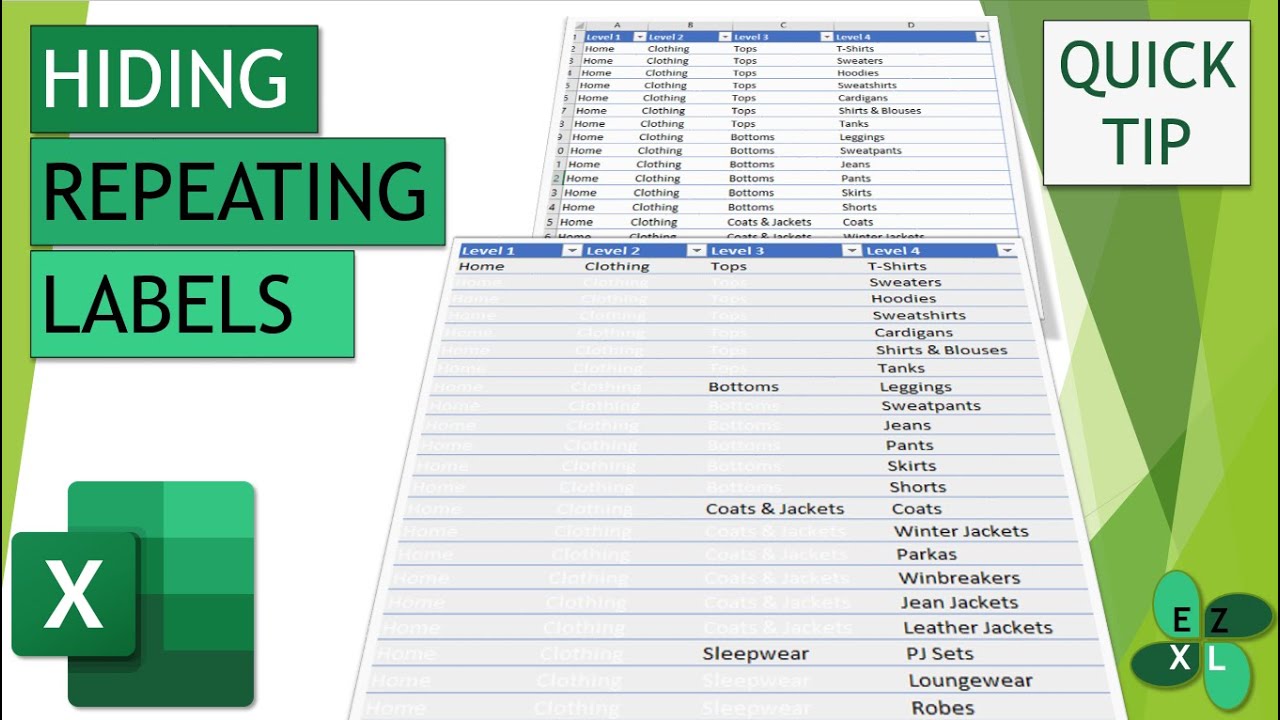Click the QUICK TIP box
Screen dimensions: 1280x720
(x=1147, y=103)
